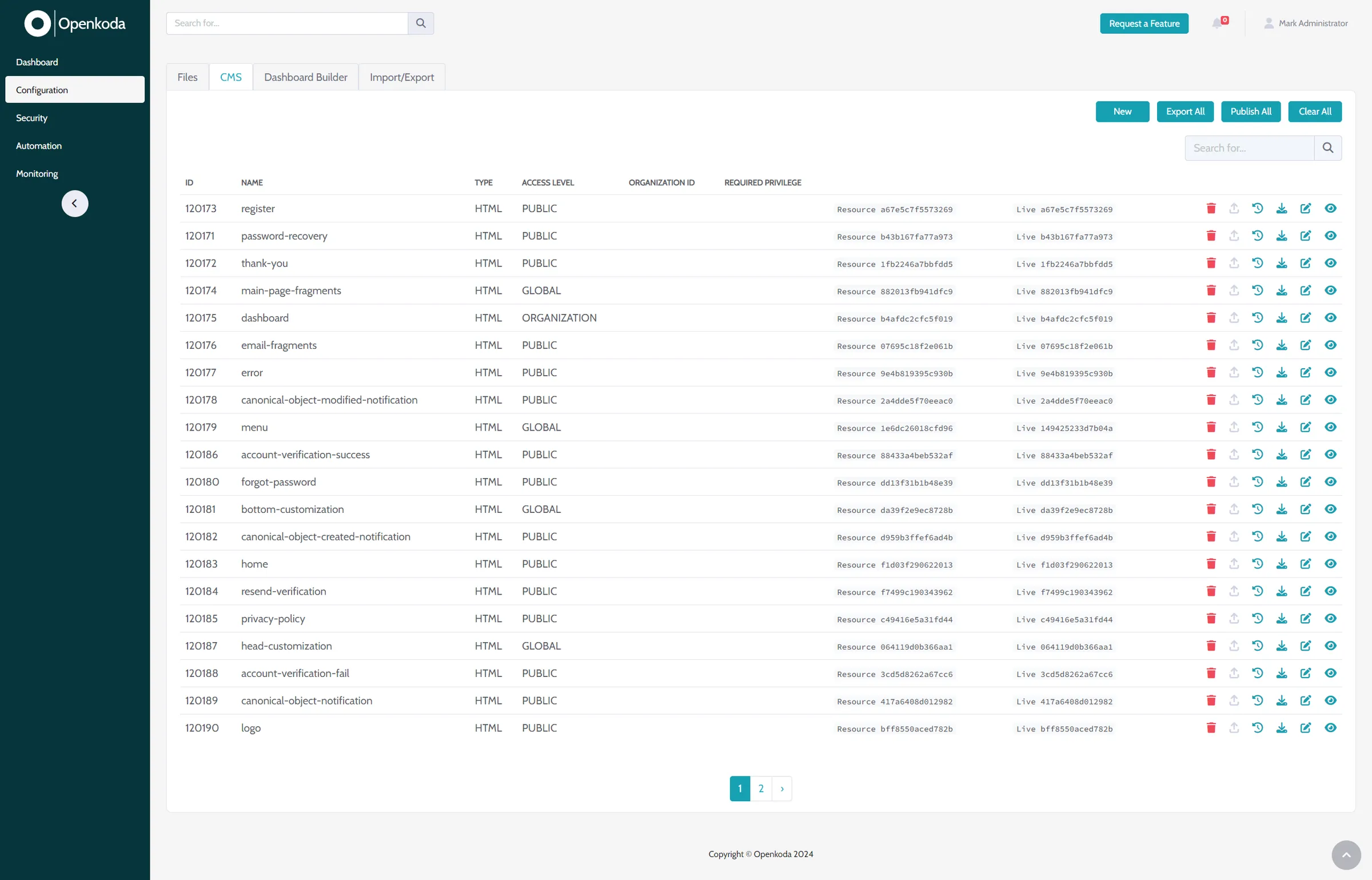Image resolution: width=1372 pixels, height=880 pixels.
Task: Download the home page content
Action: tap(1282, 564)
